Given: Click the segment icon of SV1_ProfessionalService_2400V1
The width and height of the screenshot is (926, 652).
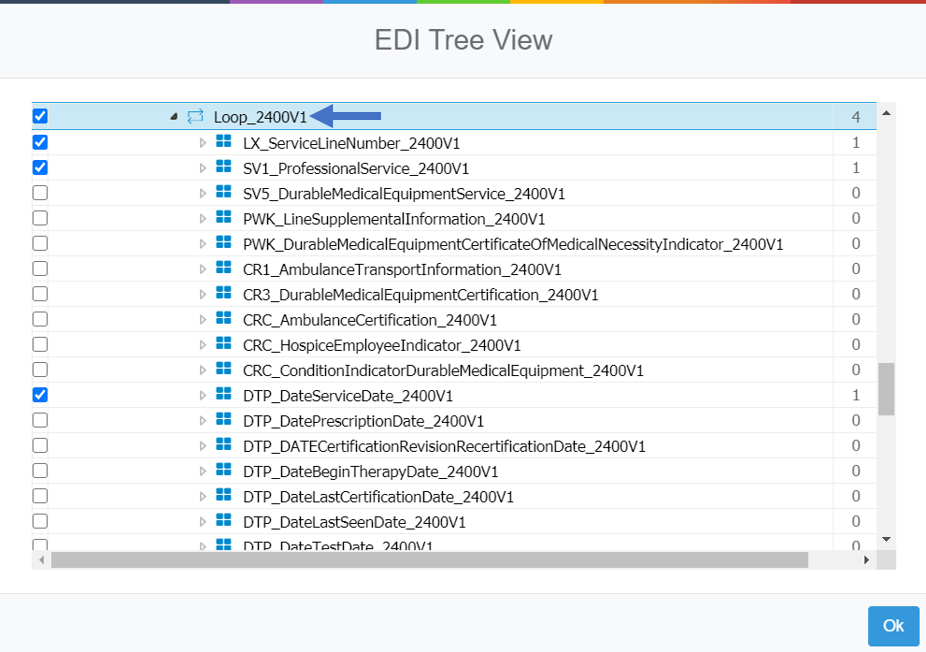Looking at the screenshot, I should (x=224, y=167).
